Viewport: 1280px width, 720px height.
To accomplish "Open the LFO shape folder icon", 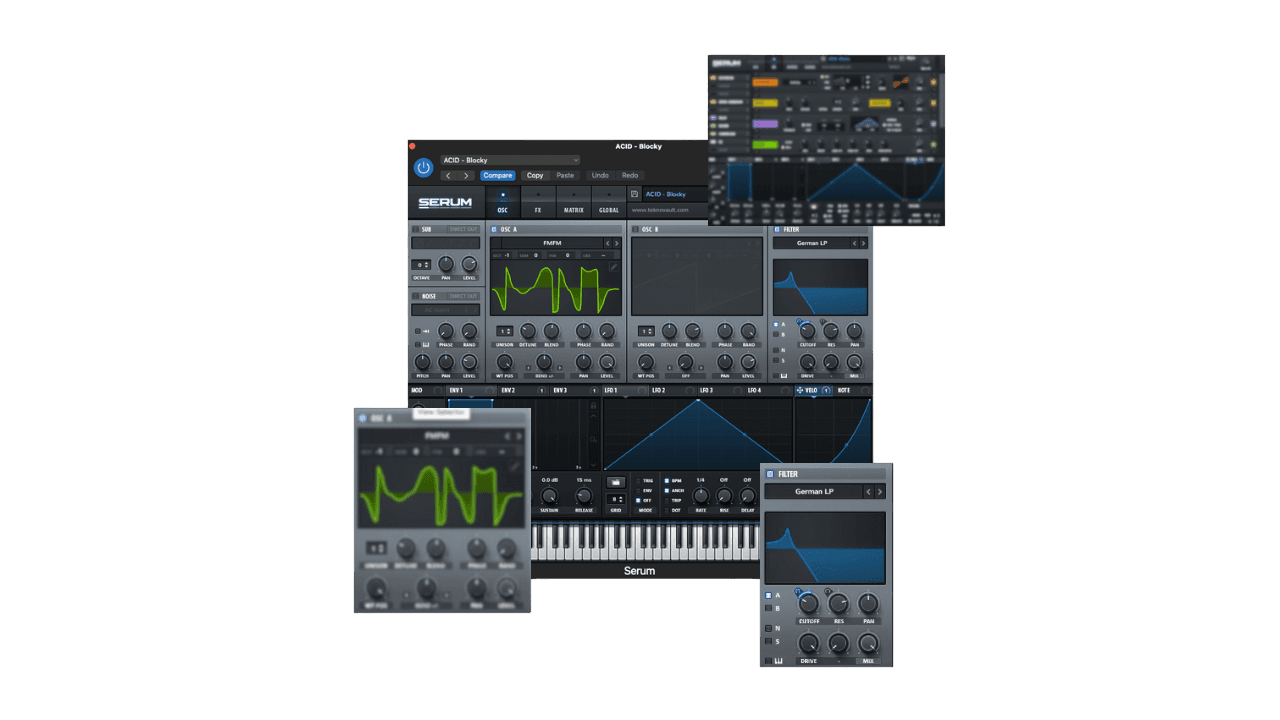I will click(616, 482).
